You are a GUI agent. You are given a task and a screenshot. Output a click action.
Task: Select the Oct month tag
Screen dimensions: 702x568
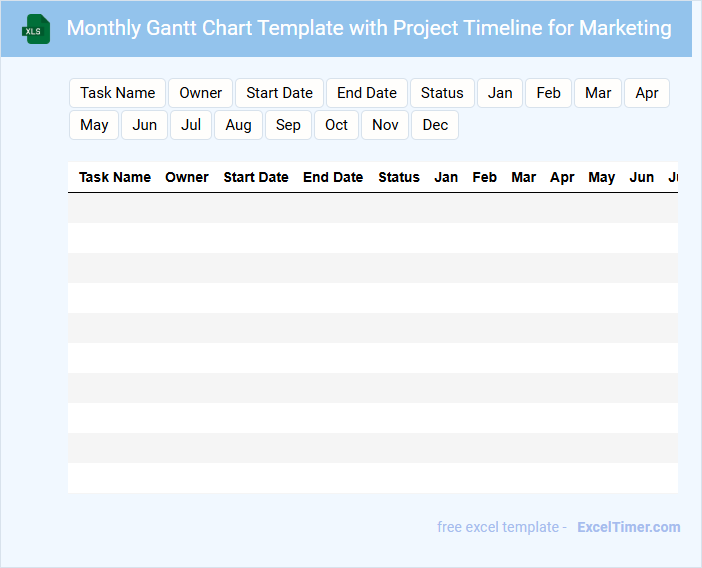point(337,125)
